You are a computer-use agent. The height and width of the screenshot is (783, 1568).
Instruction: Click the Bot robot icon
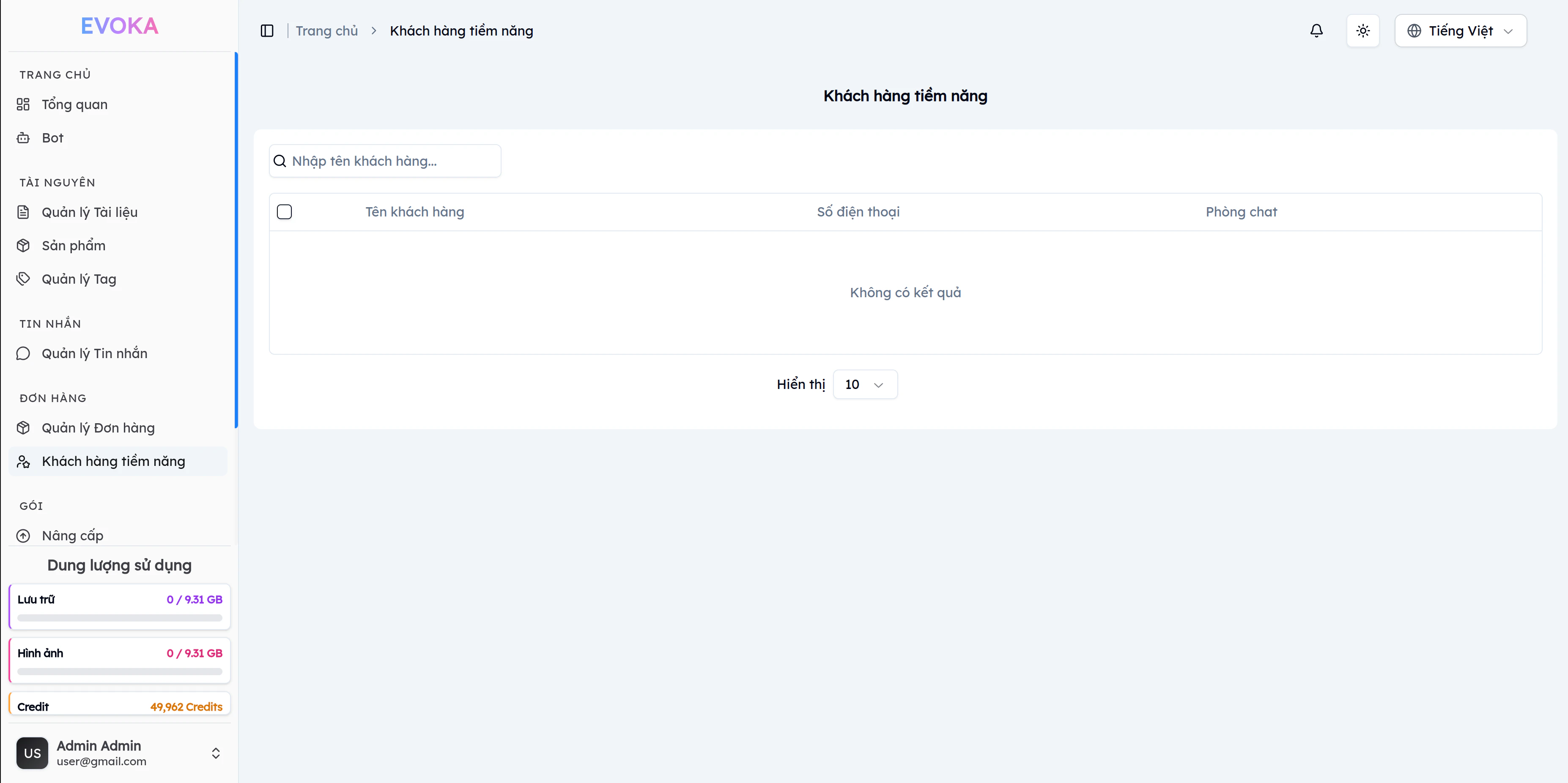pyautogui.click(x=23, y=138)
